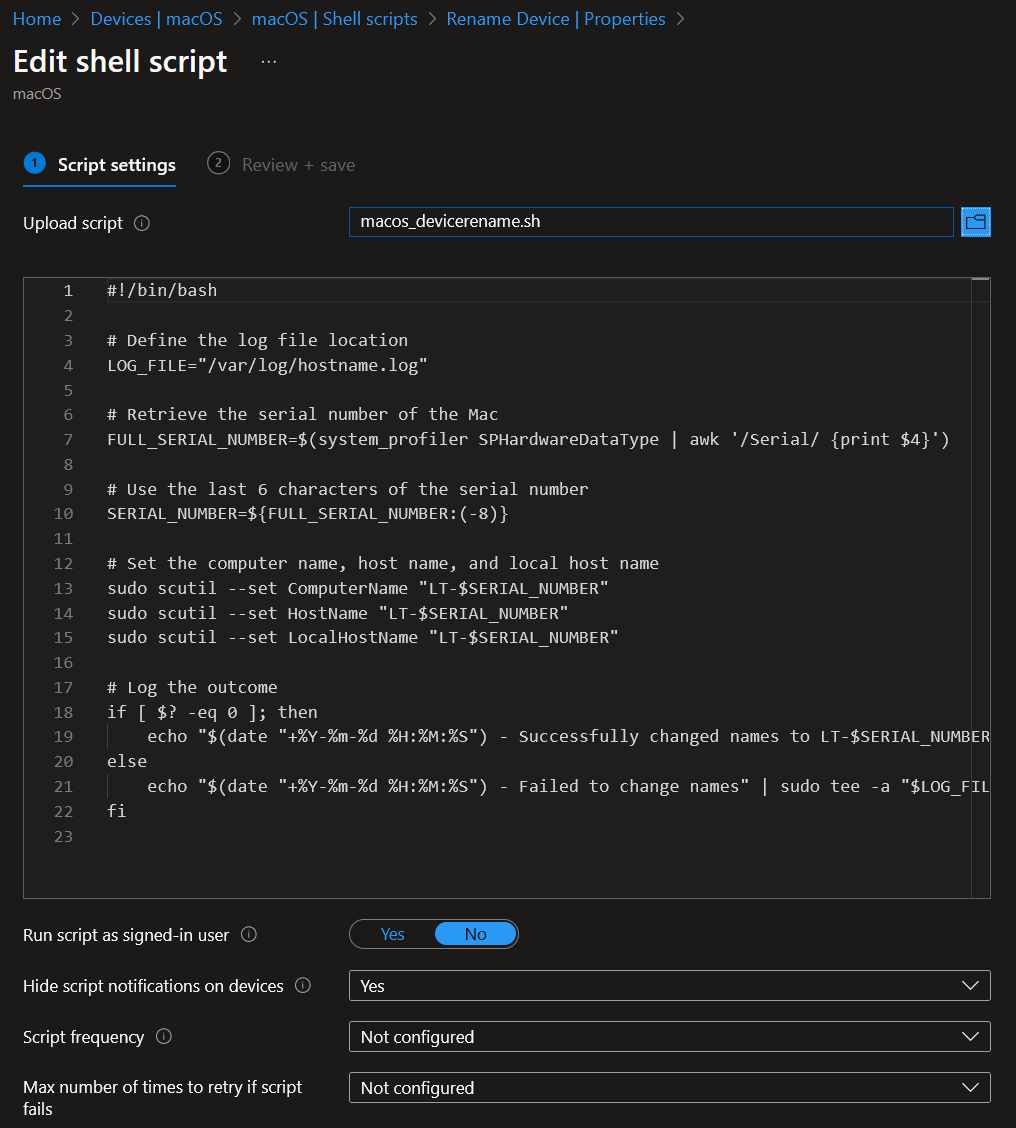Image resolution: width=1016 pixels, height=1128 pixels.
Task: Keep No selected on the signed-in user toggle
Action: click(475, 934)
